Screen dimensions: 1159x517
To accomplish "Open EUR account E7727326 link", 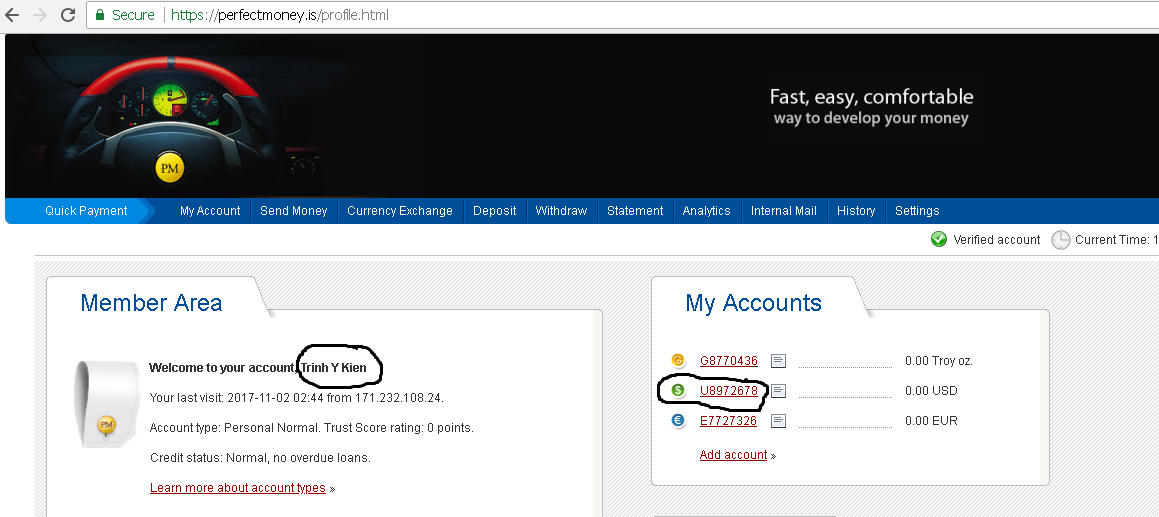I will [729, 421].
